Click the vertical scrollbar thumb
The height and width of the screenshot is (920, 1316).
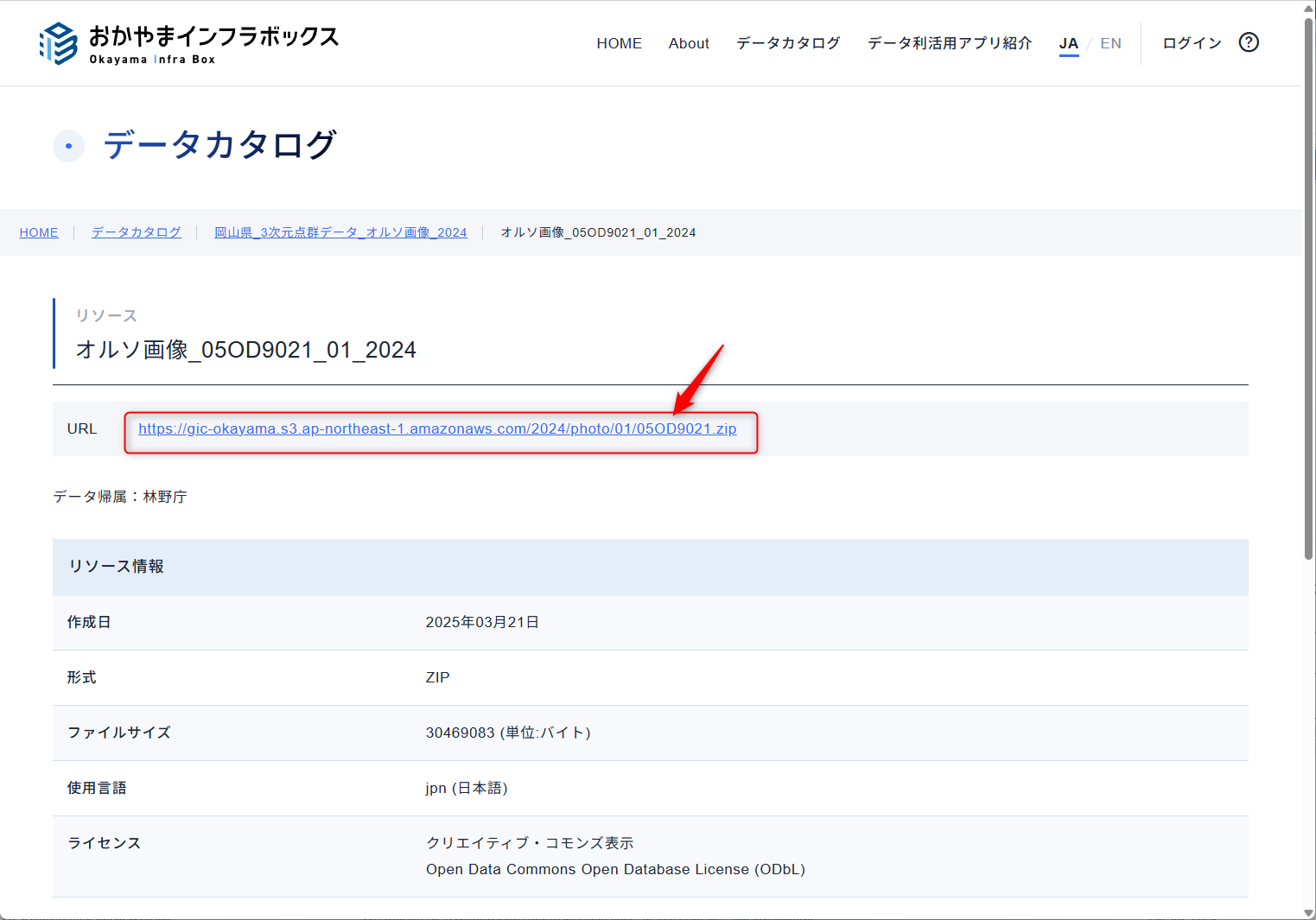[1308, 285]
